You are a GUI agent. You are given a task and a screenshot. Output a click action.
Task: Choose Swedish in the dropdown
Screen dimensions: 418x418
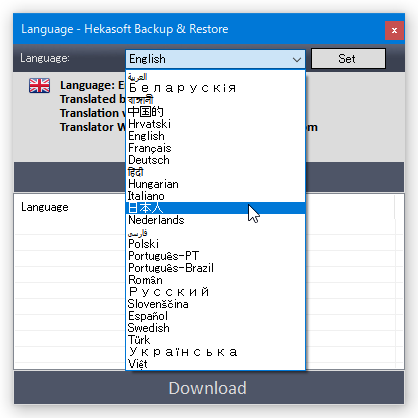tap(215, 328)
